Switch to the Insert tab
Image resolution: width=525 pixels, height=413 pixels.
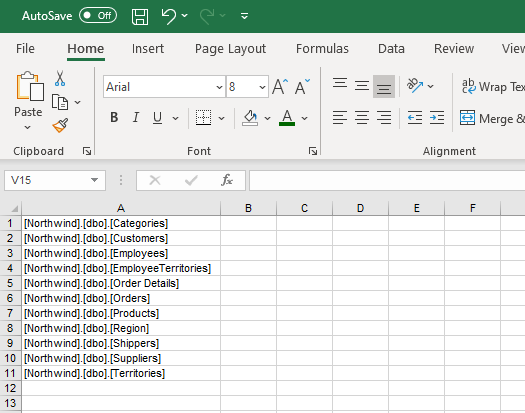point(148,49)
